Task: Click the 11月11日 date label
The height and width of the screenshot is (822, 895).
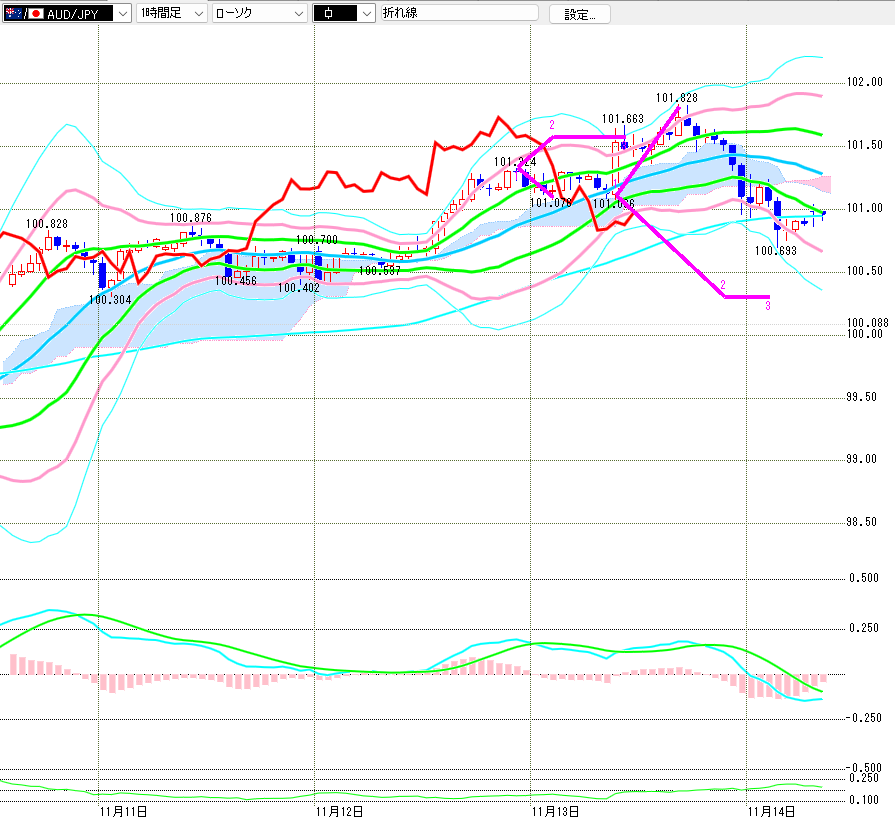Action: (x=124, y=810)
